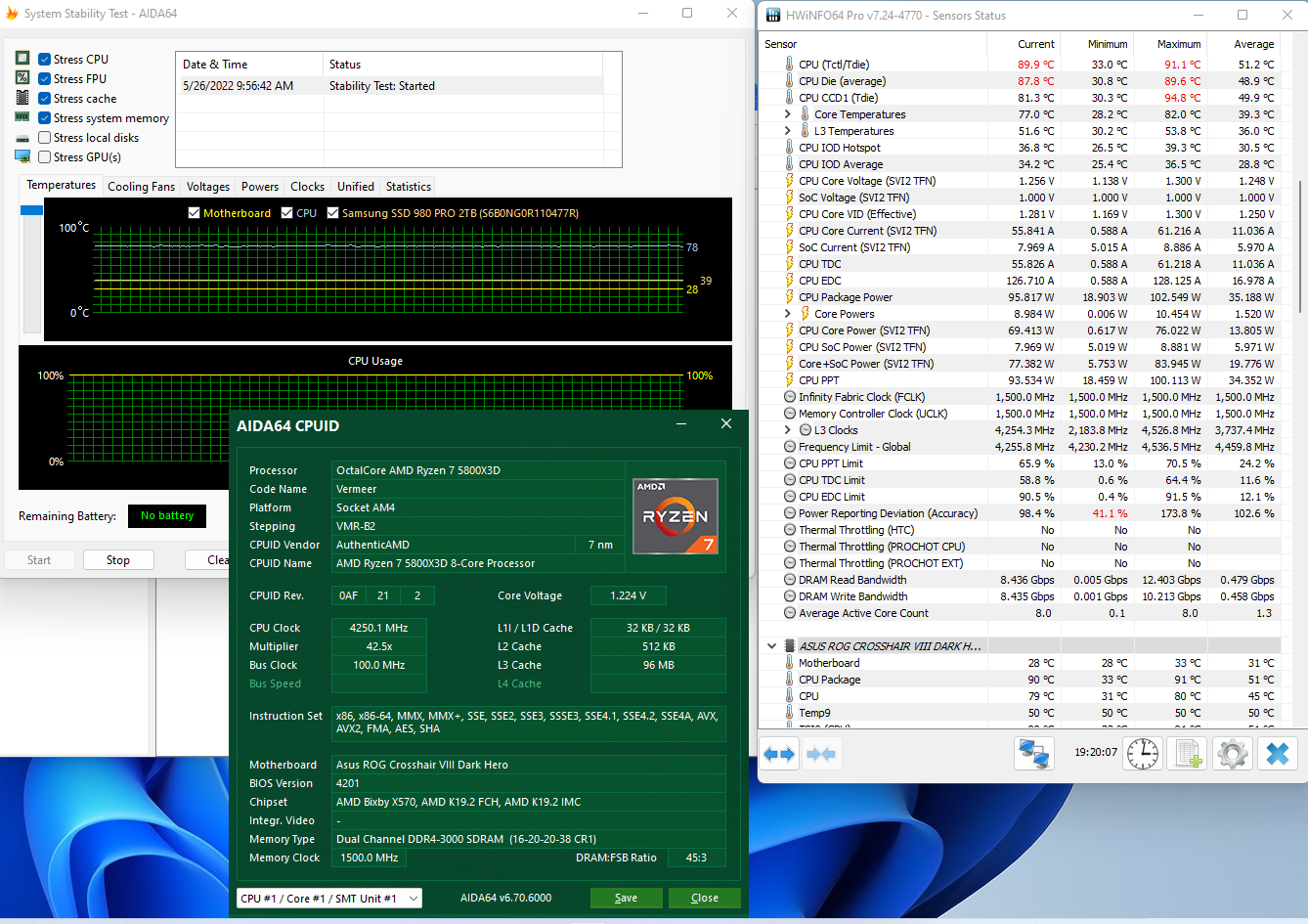1308x924 pixels.
Task: Switch to the Cooling Fans tab
Action: tap(141, 187)
